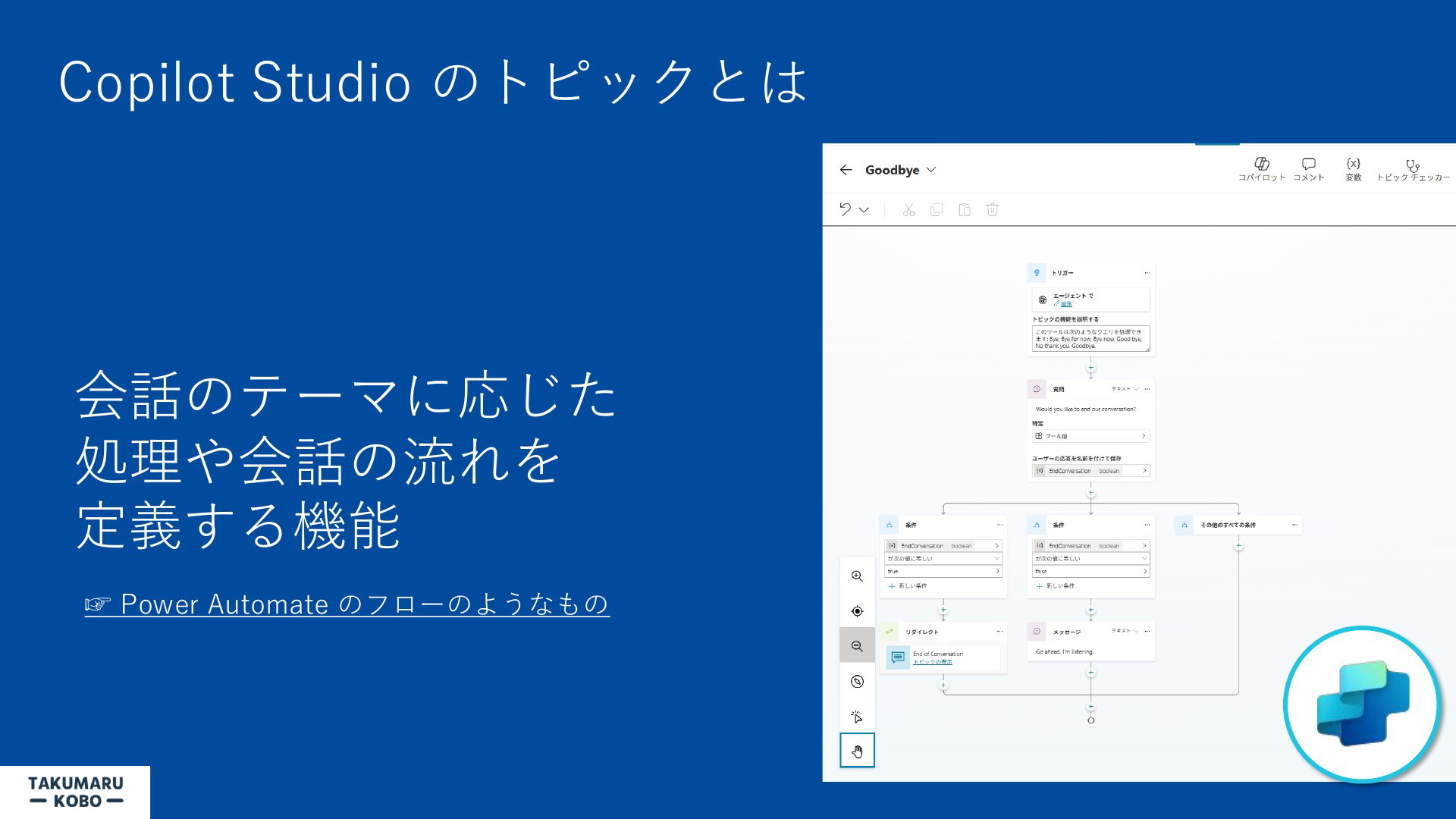Open more options on the true 条件 node
The width and height of the screenshot is (1456, 819).
click(999, 525)
